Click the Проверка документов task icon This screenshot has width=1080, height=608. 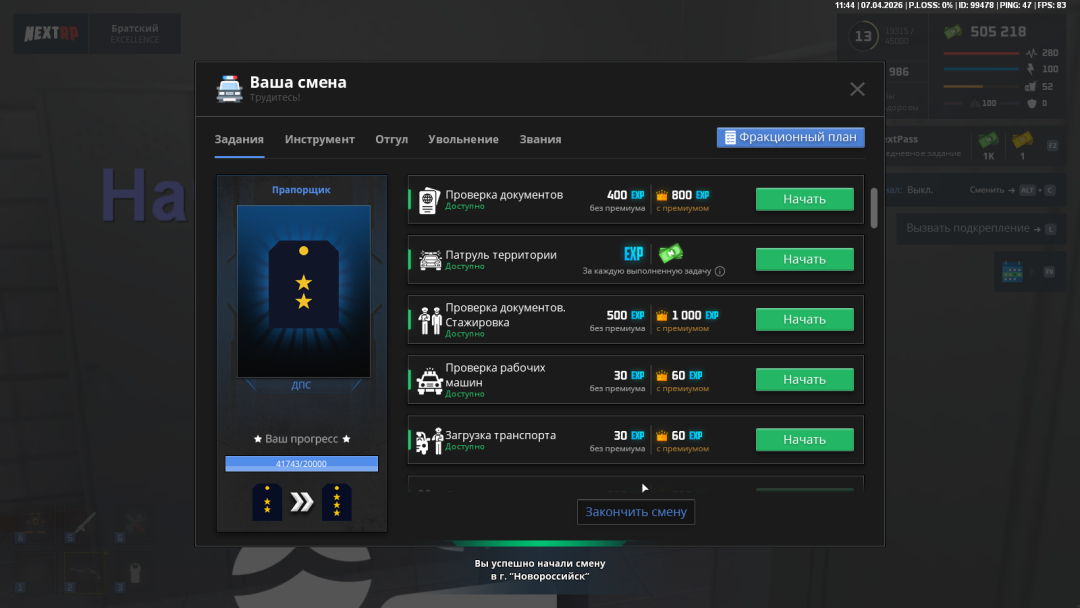point(430,199)
